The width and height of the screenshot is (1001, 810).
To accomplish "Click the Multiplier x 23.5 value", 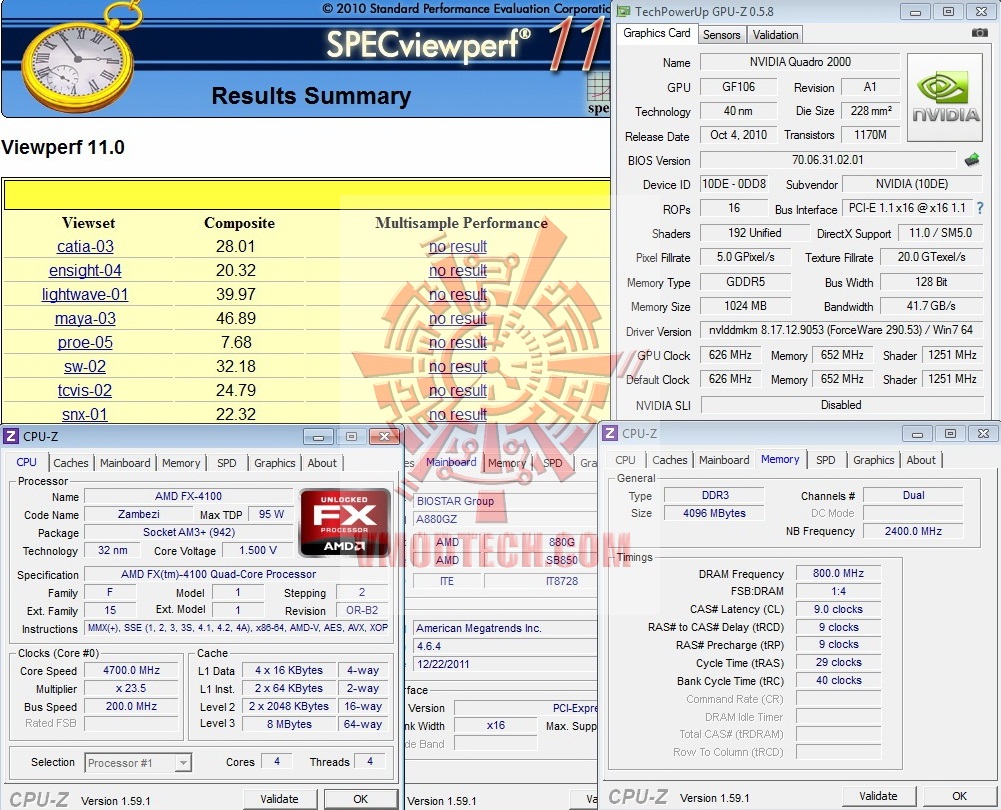I will click(132, 688).
